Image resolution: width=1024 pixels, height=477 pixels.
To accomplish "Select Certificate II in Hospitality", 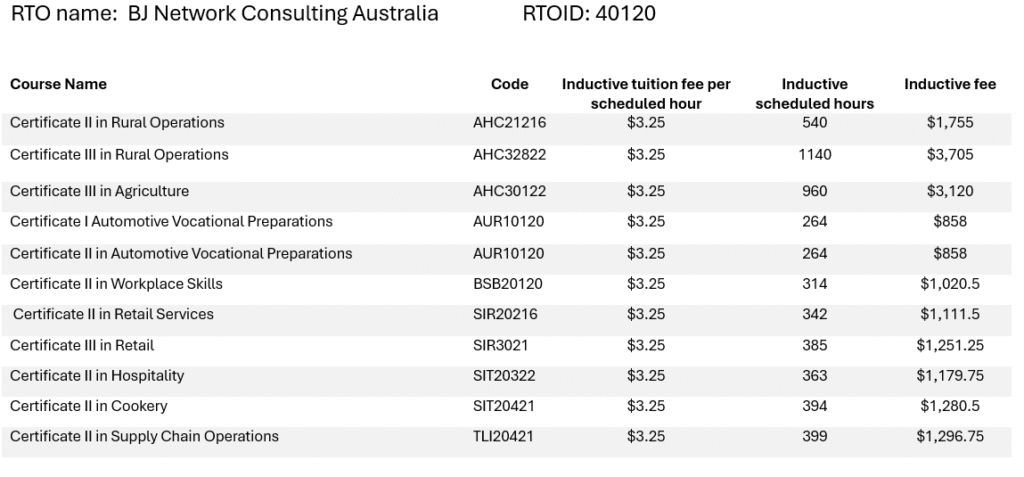I will (x=97, y=376).
